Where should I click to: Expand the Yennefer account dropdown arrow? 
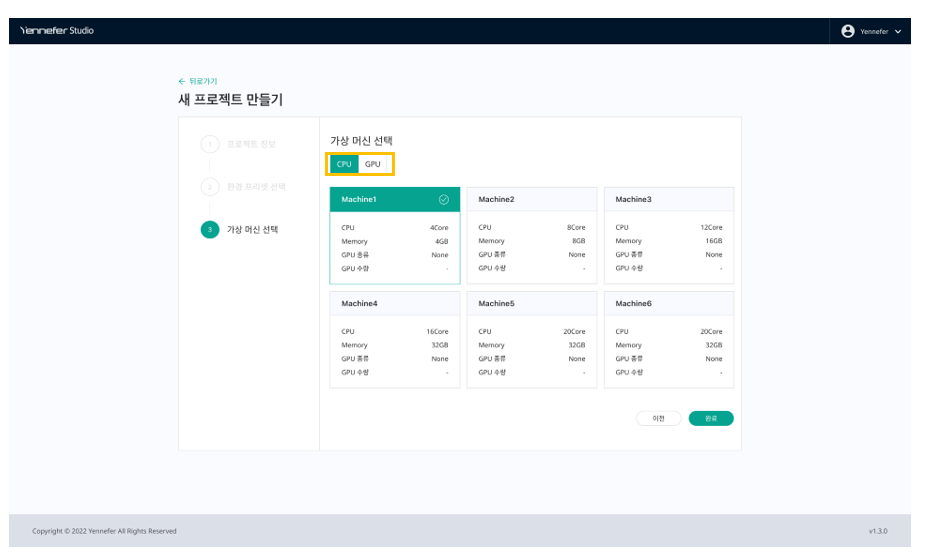tap(898, 32)
